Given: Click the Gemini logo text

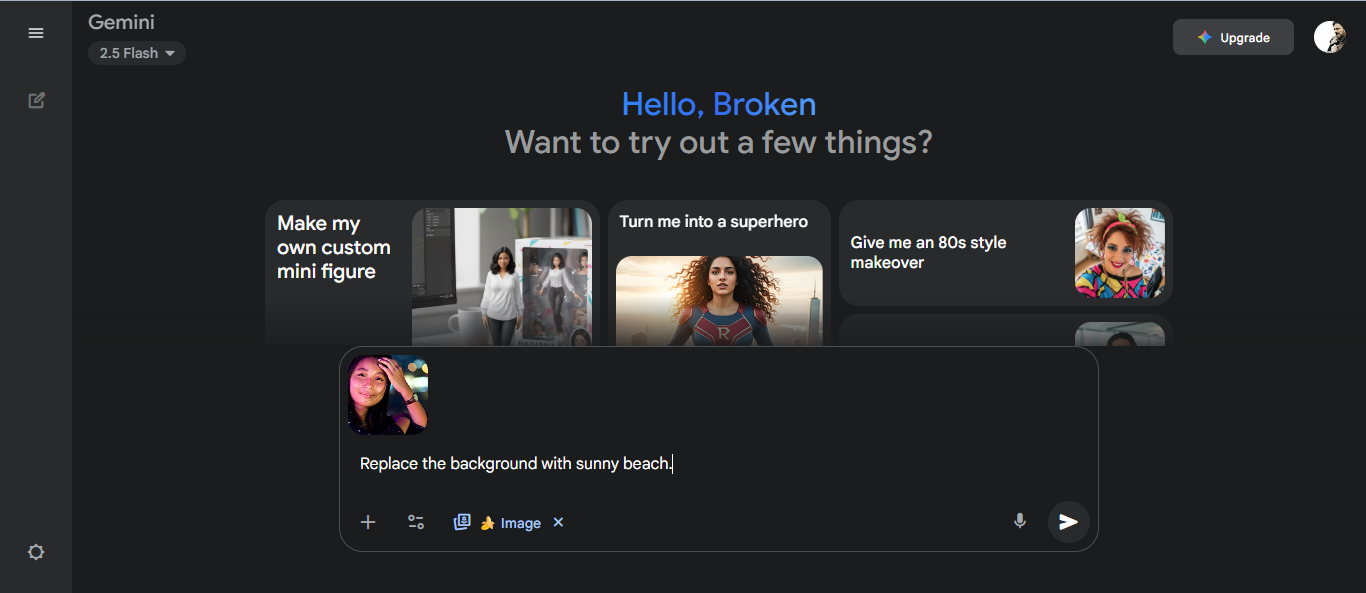Looking at the screenshot, I should coord(121,21).
